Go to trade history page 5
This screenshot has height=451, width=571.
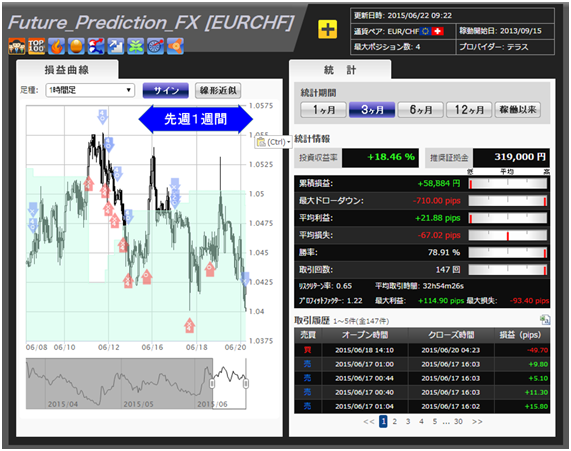tap(435, 421)
